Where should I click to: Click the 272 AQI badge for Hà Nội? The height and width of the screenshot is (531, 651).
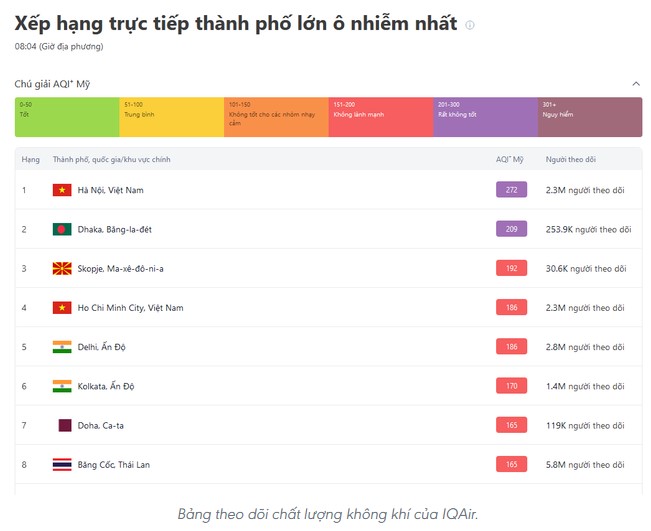pos(512,190)
